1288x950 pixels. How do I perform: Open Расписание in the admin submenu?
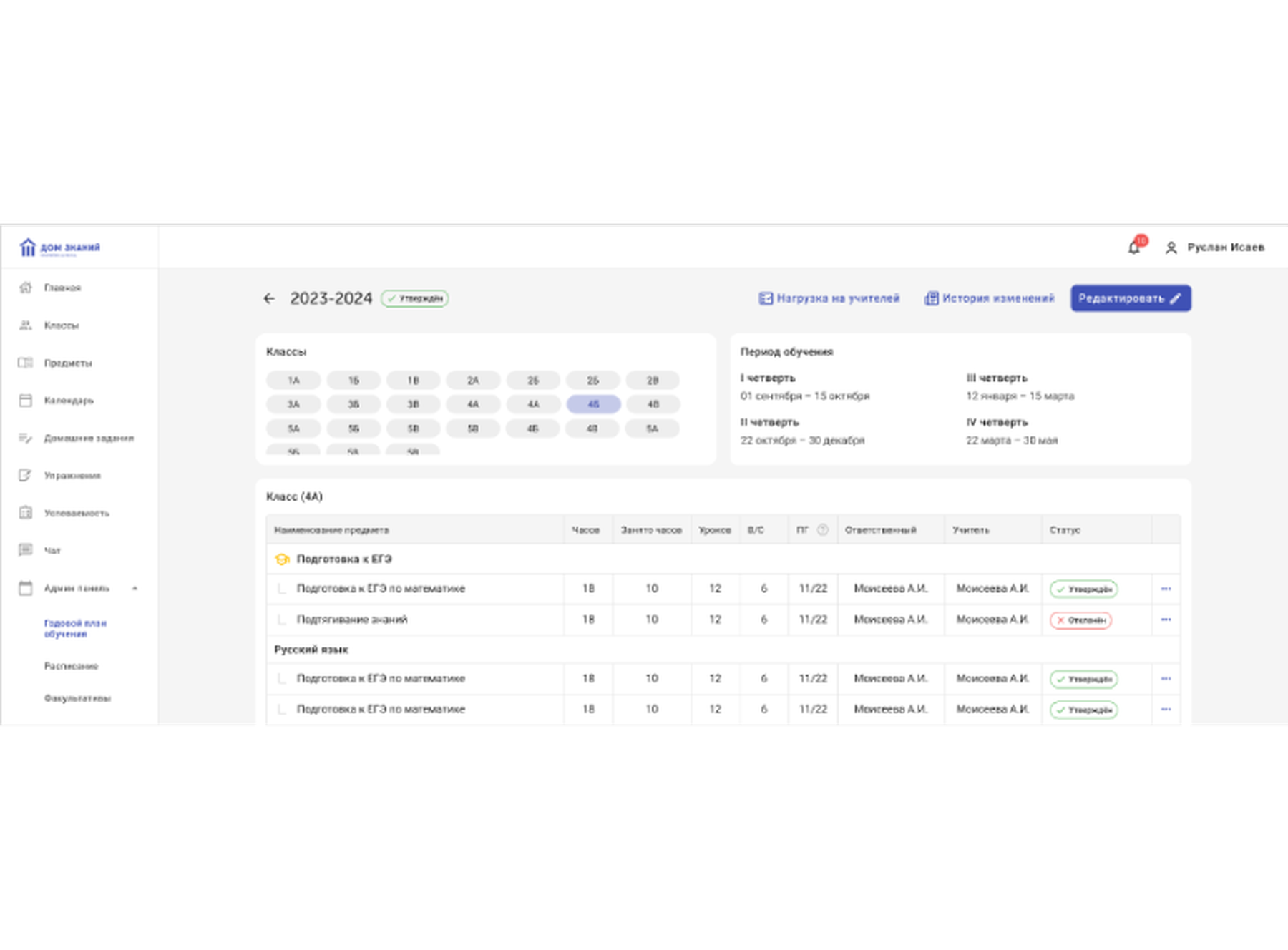pyautogui.click(x=71, y=666)
